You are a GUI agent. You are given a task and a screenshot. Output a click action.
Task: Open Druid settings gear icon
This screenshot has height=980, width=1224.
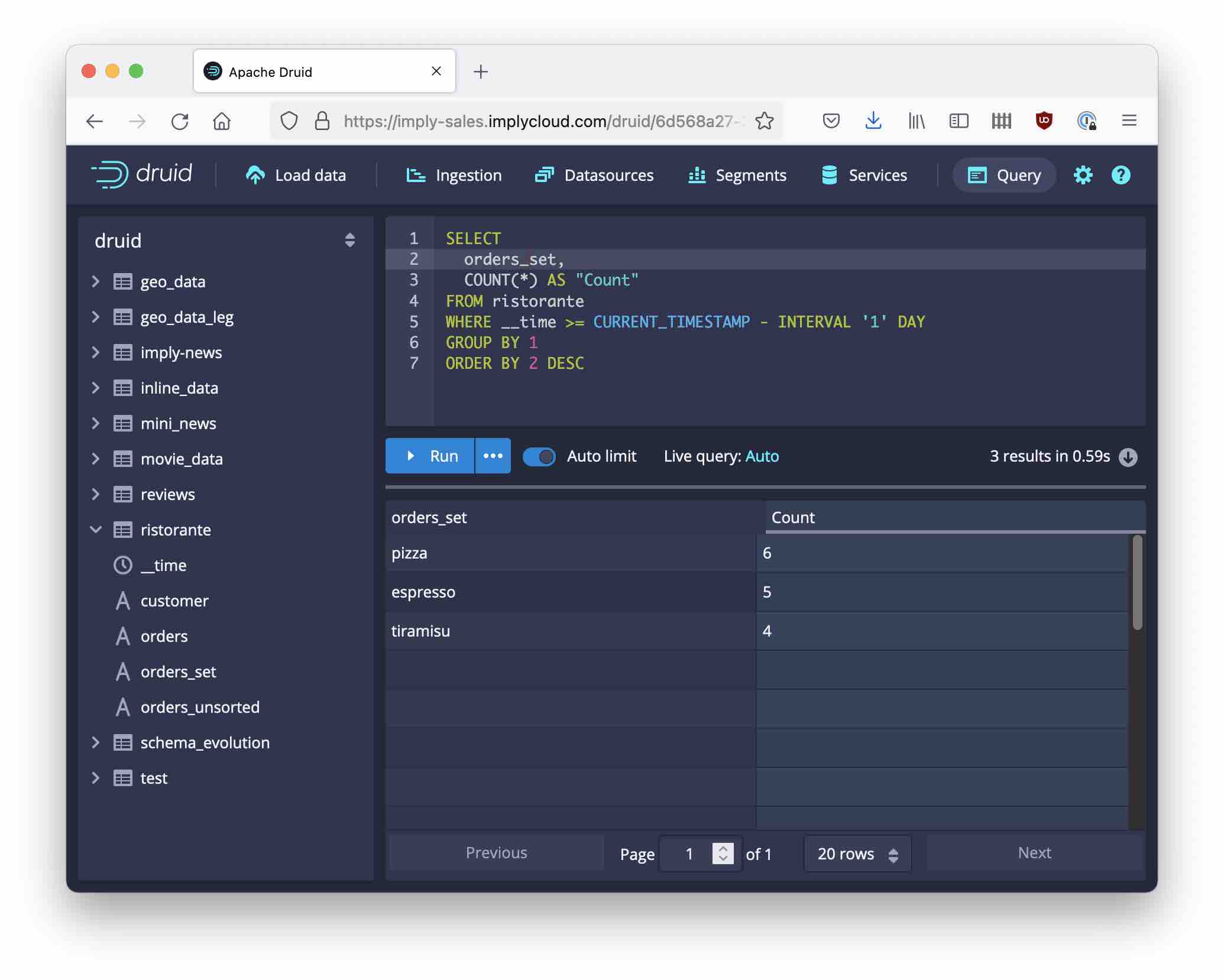(x=1083, y=175)
